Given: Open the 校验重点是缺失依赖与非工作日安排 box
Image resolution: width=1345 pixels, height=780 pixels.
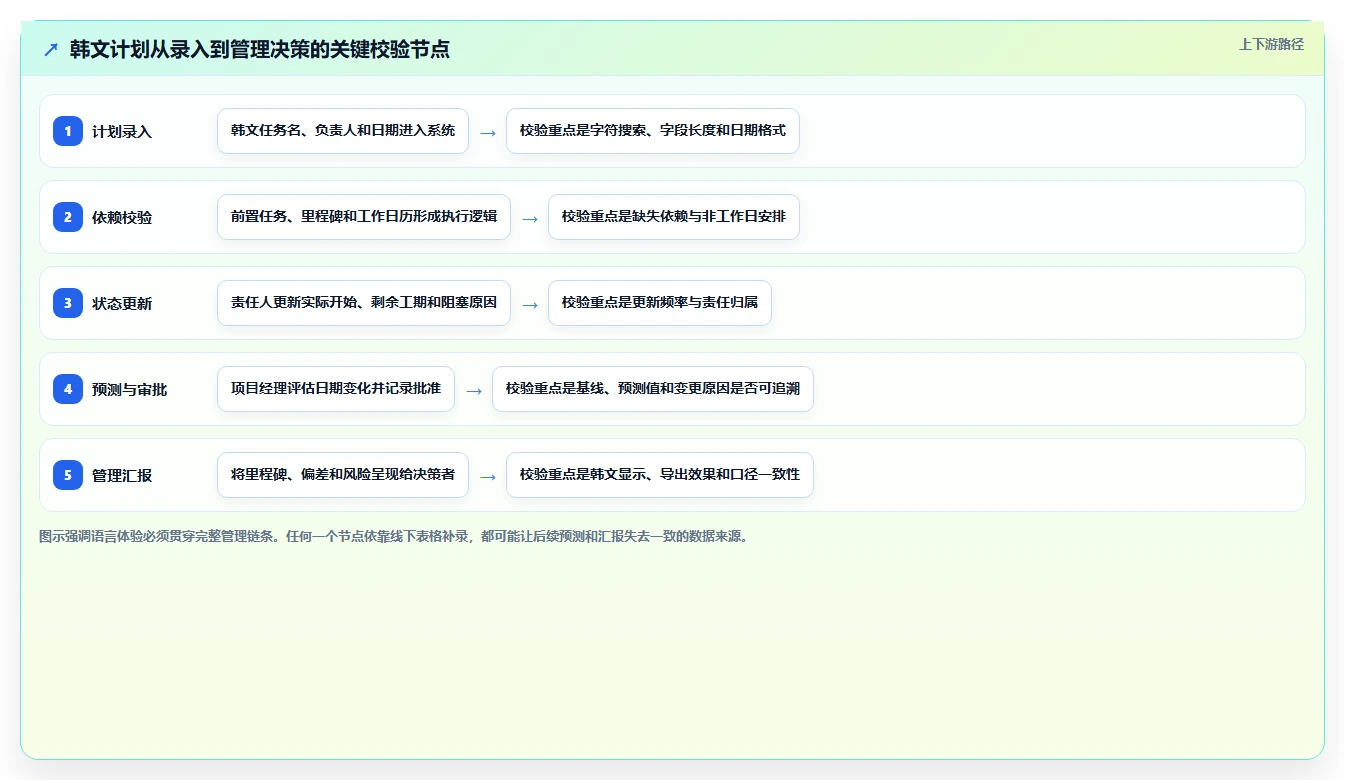Looking at the screenshot, I should (674, 217).
